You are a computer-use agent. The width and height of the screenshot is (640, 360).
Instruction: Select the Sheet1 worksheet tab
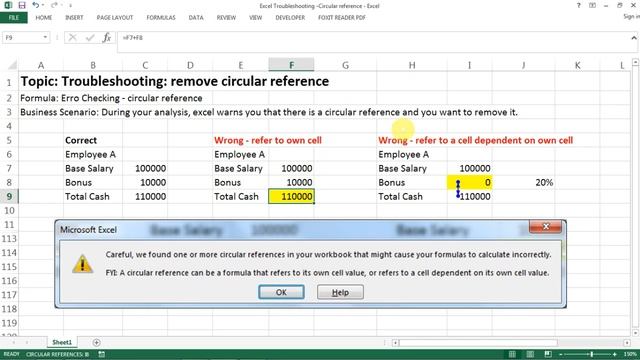(x=62, y=342)
